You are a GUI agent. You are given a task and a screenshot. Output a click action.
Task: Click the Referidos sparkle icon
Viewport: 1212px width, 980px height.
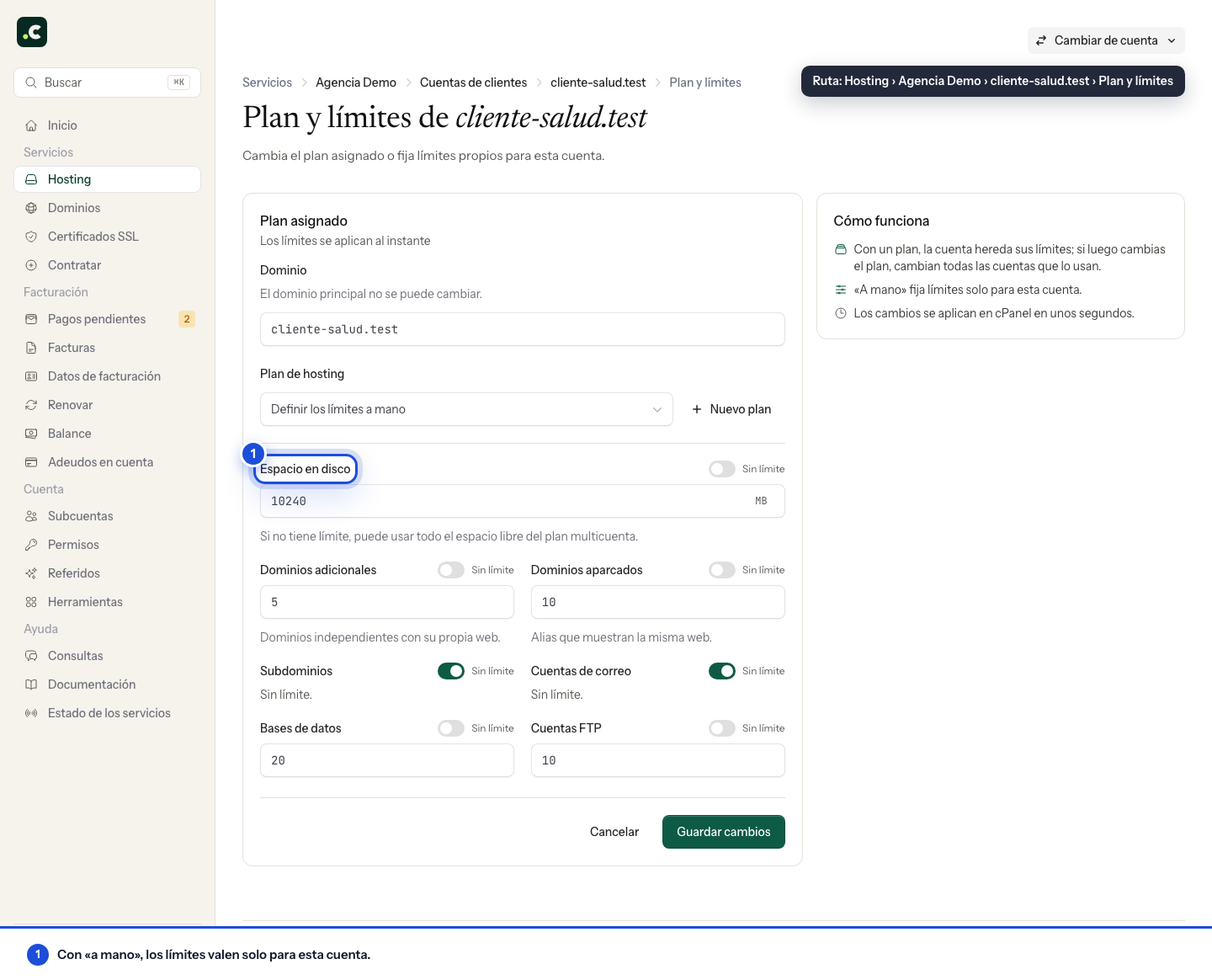[31, 573]
